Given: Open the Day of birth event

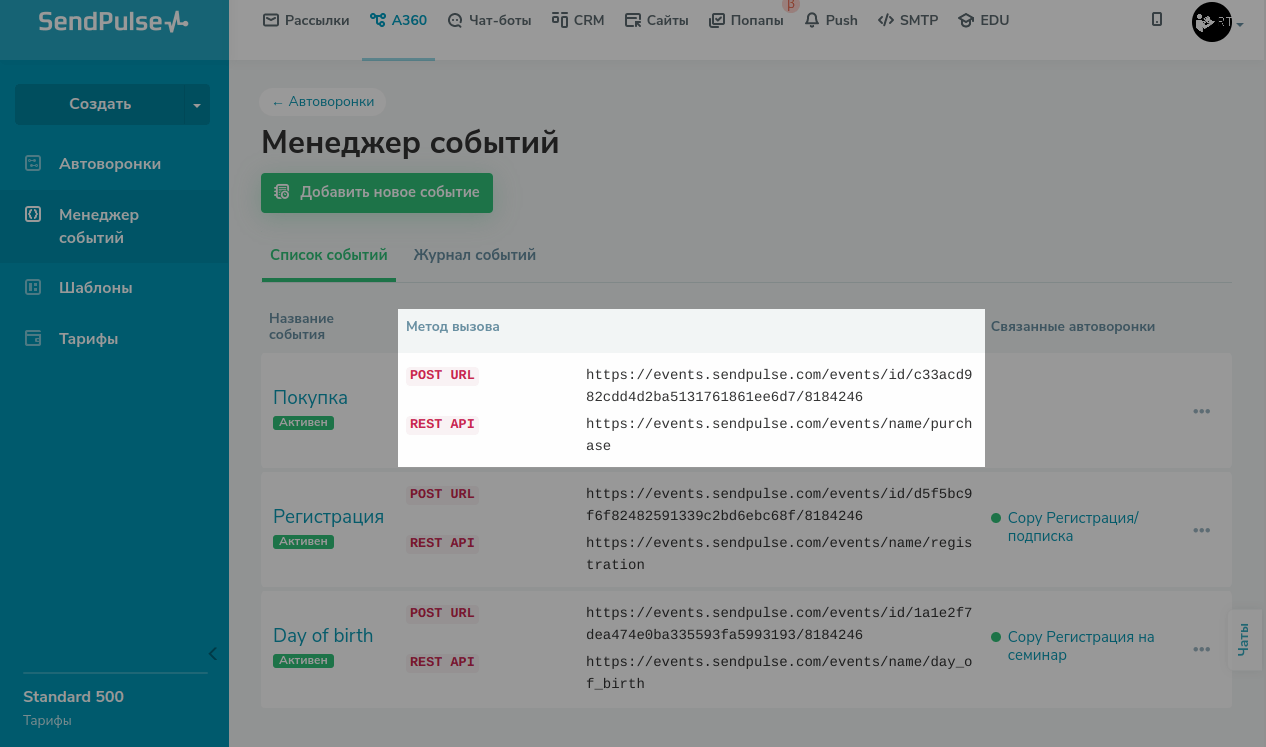Looking at the screenshot, I should tap(323, 635).
